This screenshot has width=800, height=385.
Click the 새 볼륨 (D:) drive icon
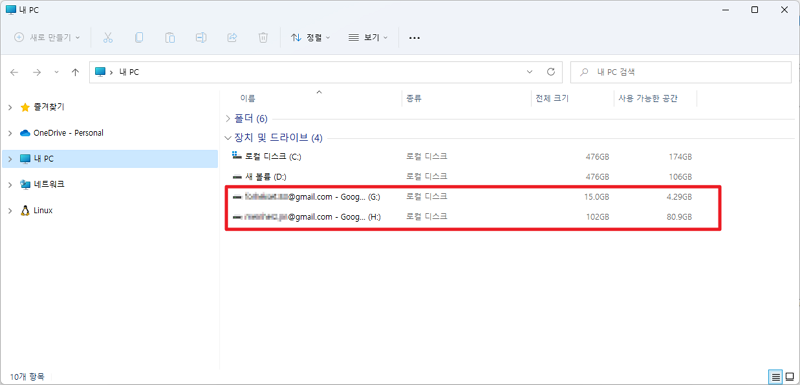[x=236, y=177]
